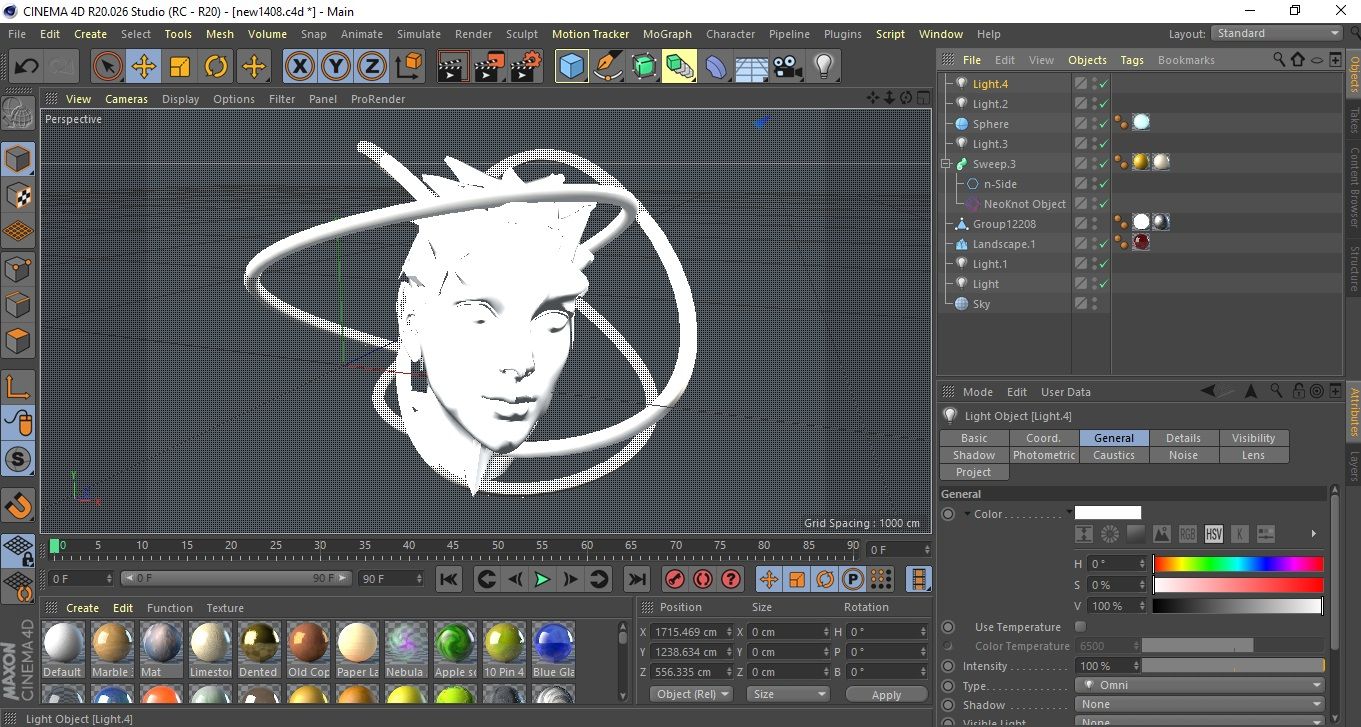1361x727 pixels.
Task: Enable the Use Temperature checkbox
Action: coord(1080,627)
